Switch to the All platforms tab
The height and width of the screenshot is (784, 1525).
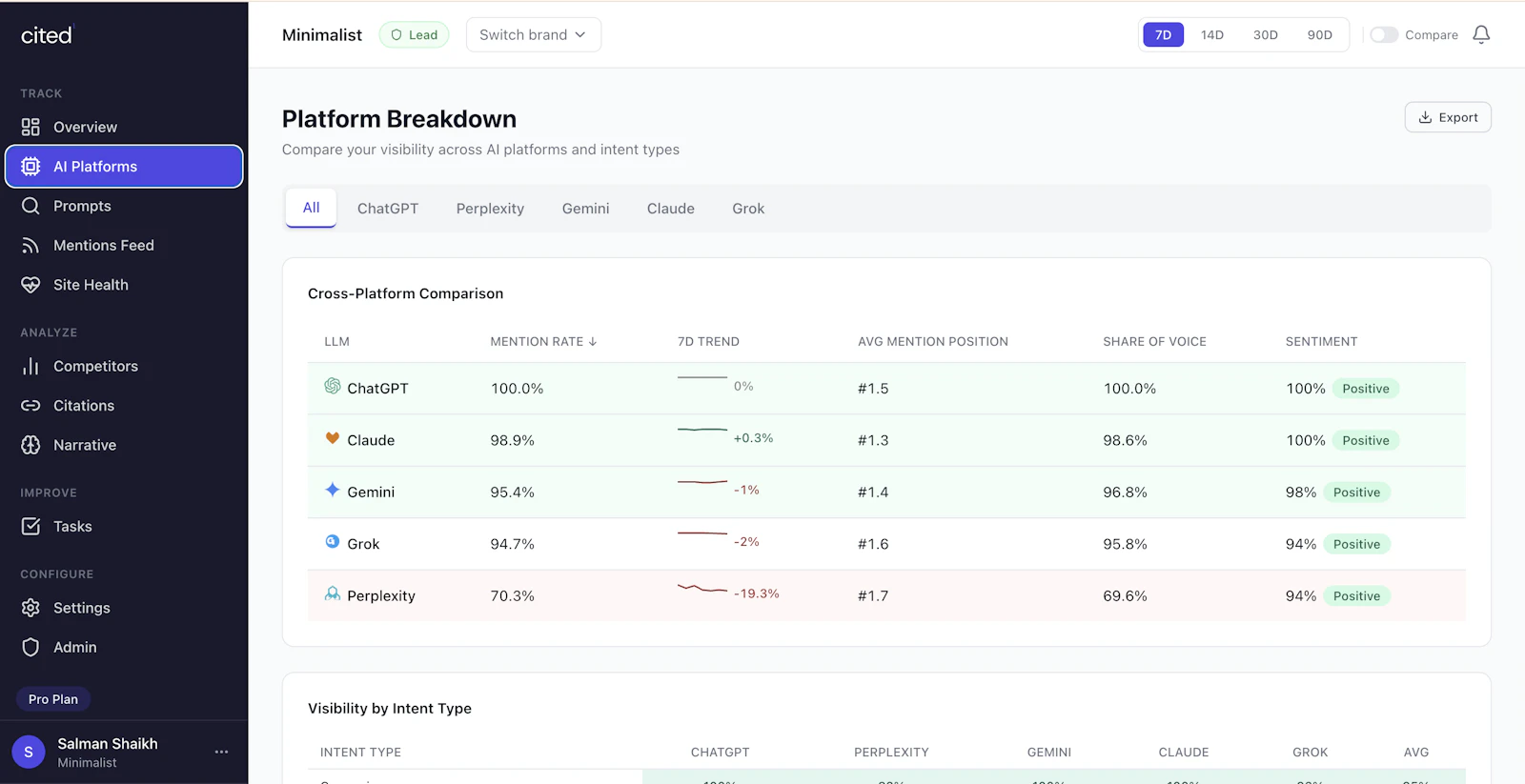[x=311, y=208]
